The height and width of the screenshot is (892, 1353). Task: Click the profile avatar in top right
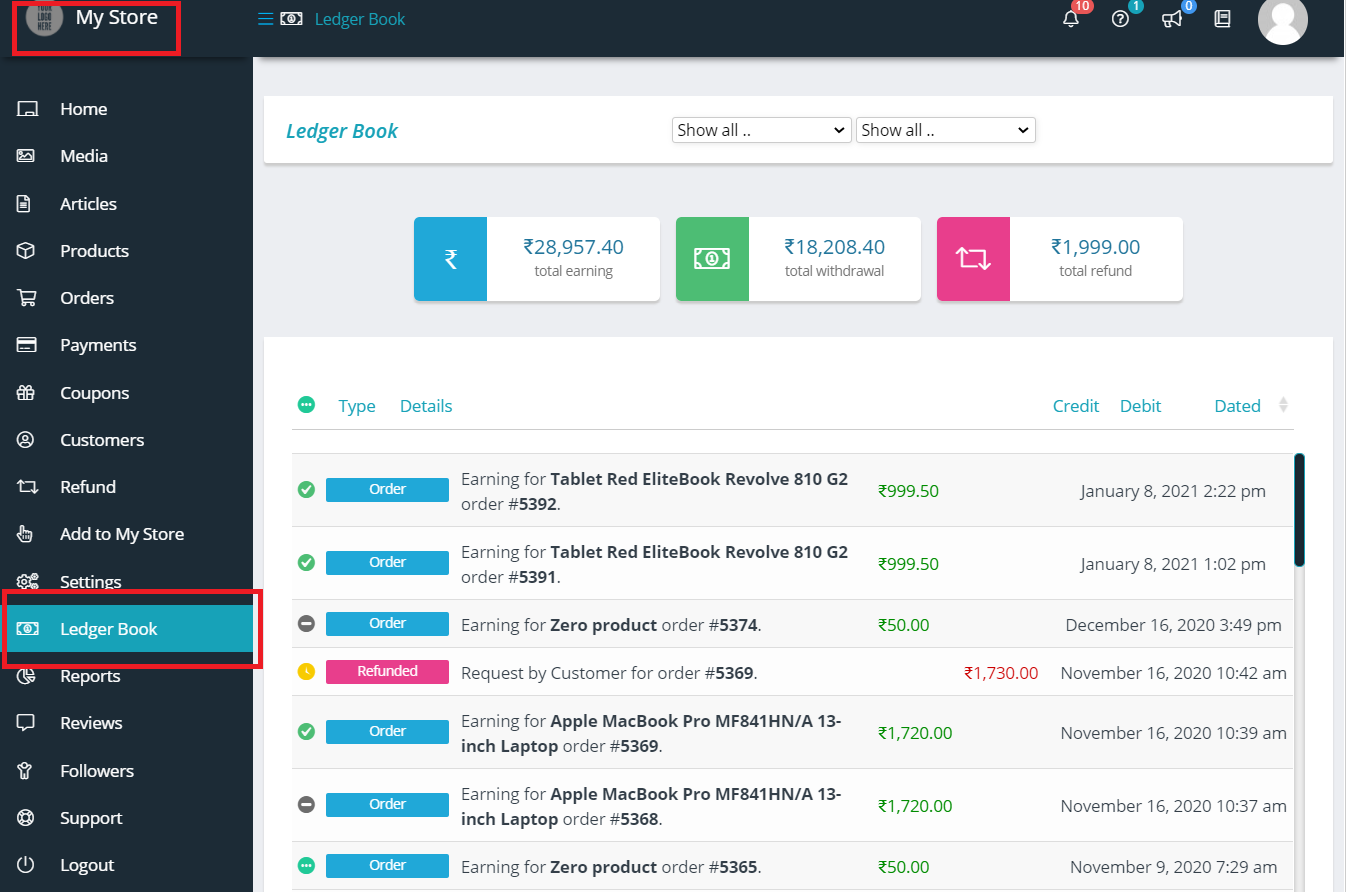pyautogui.click(x=1283, y=23)
